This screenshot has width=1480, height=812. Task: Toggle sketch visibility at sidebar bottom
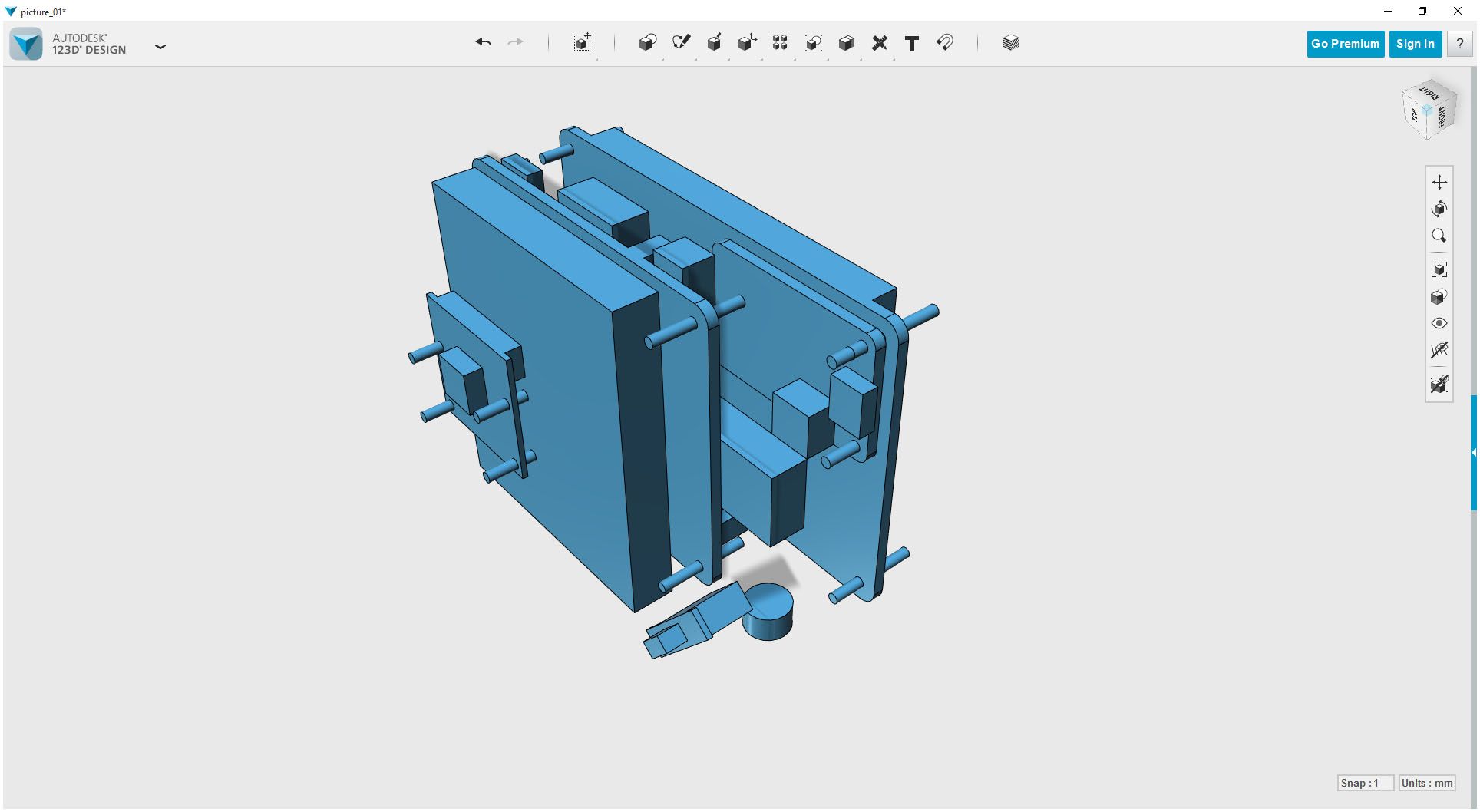tap(1439, 385)
